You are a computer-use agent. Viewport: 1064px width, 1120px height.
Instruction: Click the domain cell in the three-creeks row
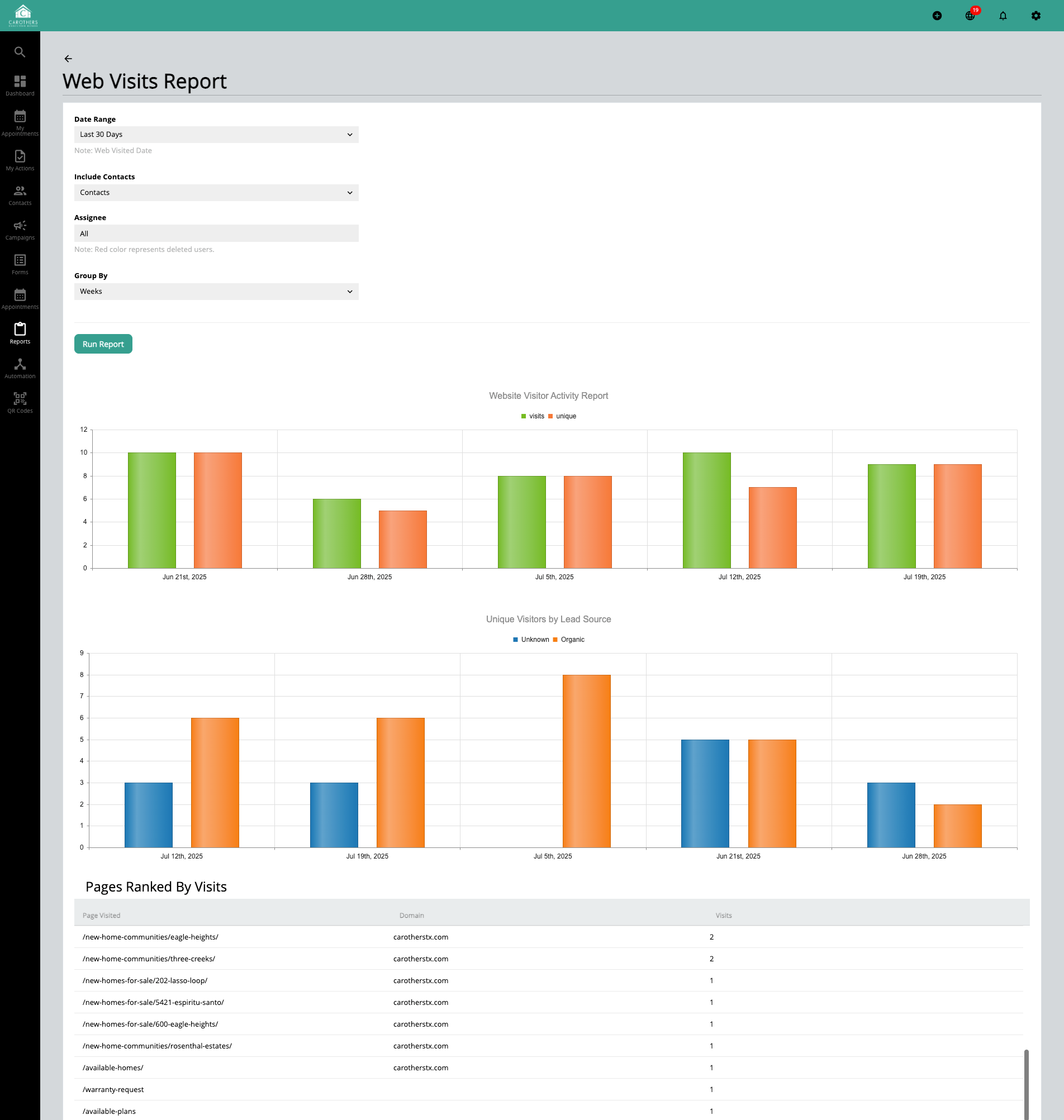421,959
